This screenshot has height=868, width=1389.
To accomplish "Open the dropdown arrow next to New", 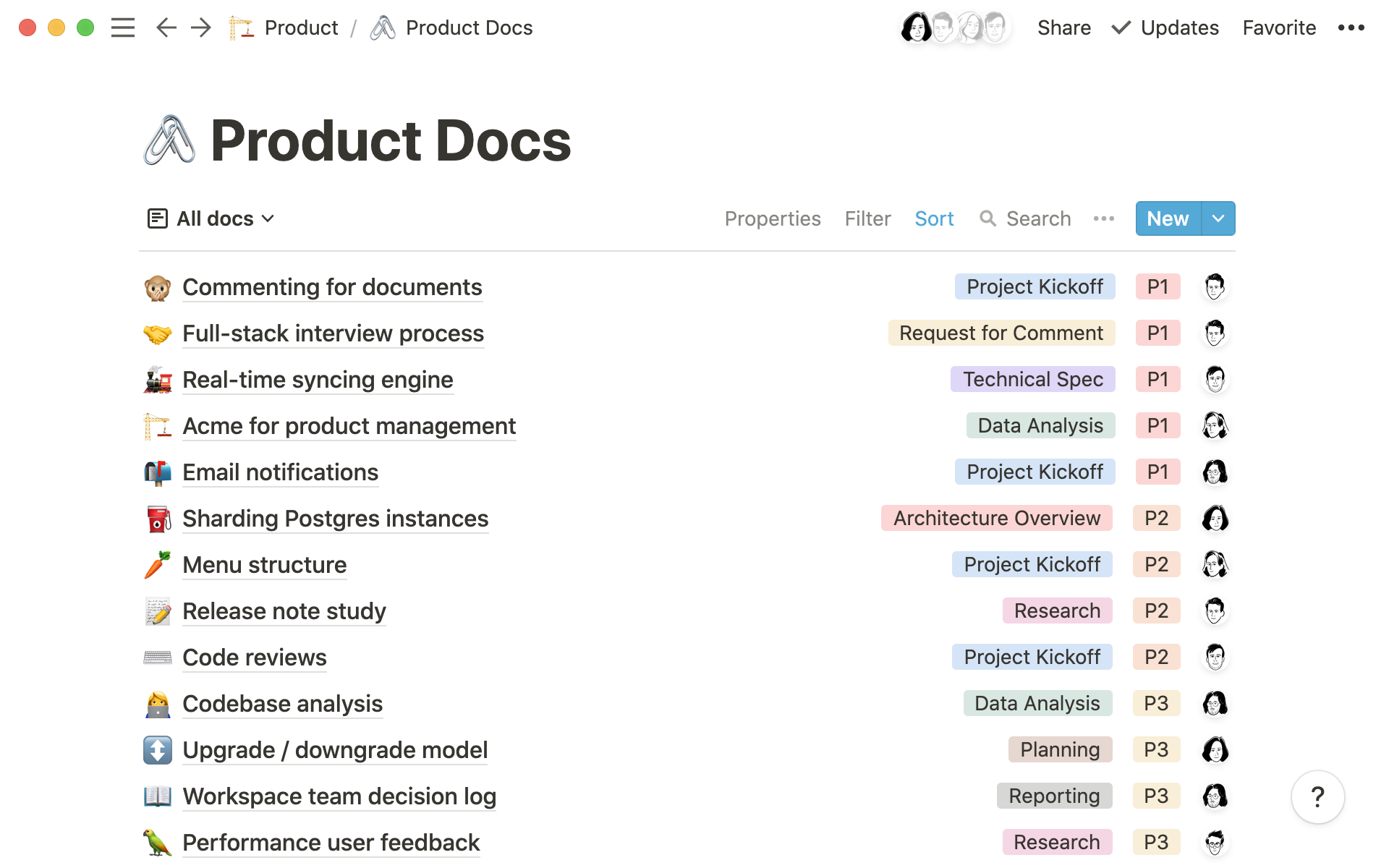I will click(x=1218, y=218).
